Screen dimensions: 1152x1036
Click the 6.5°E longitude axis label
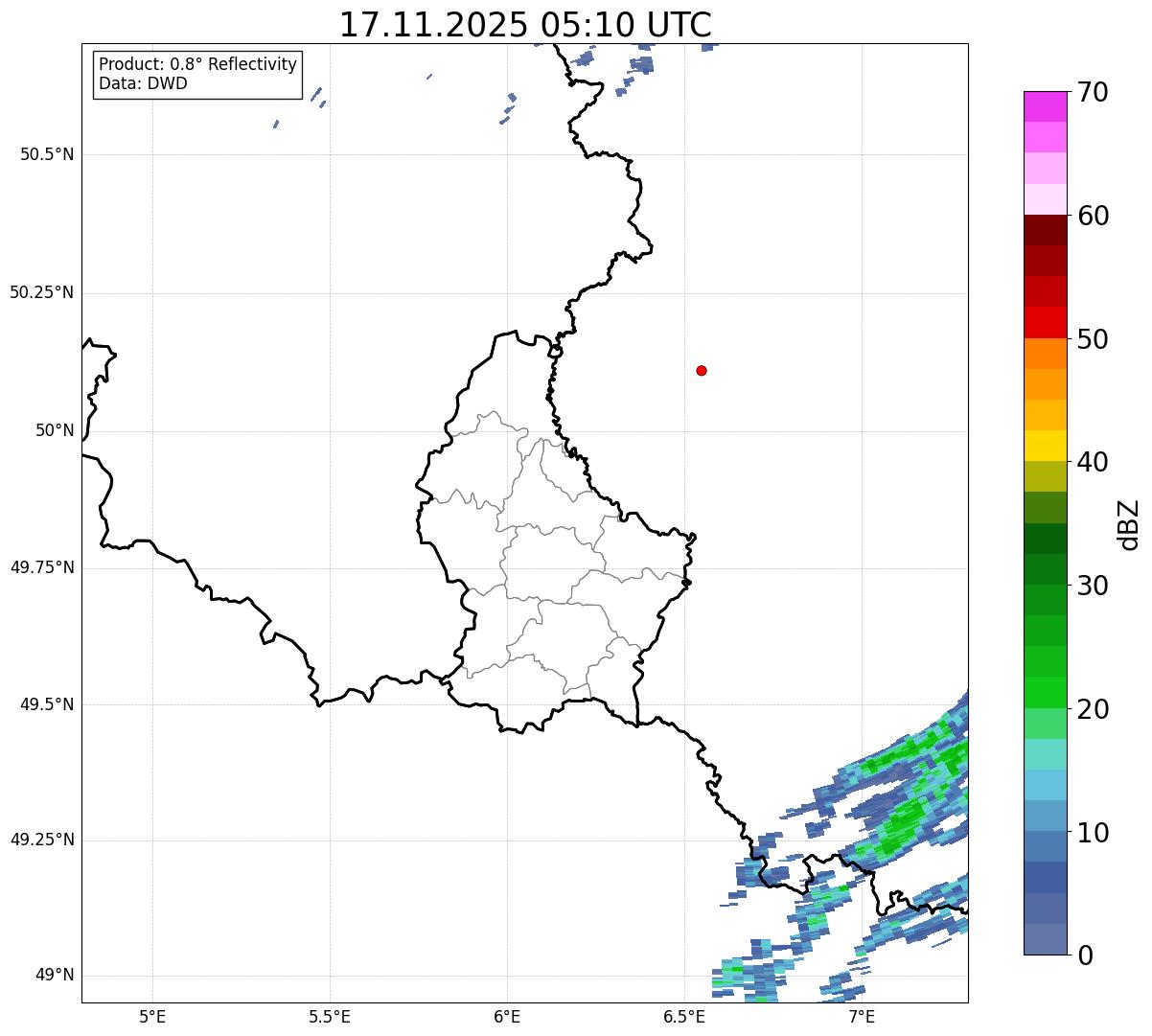coord(684,1016)
